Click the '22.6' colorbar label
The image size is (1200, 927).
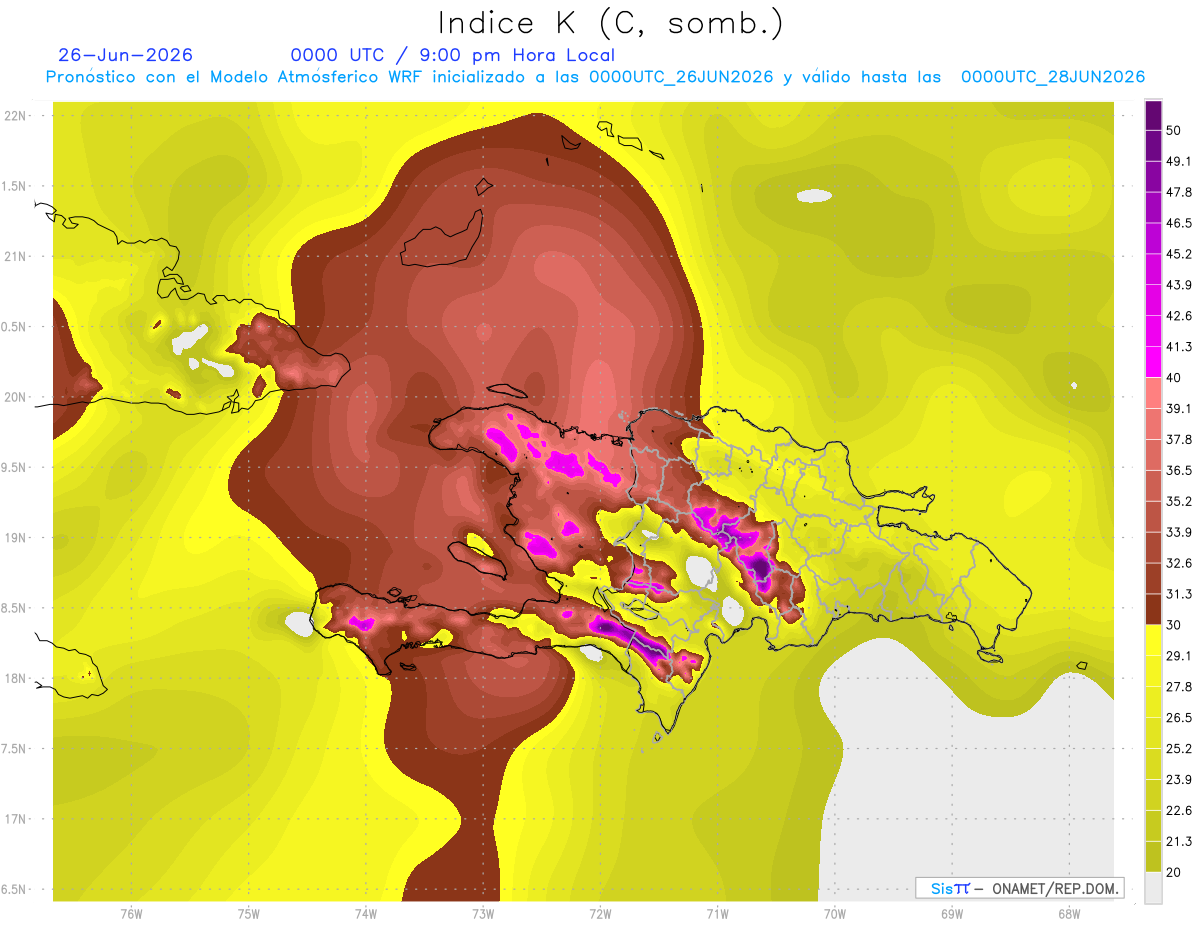[x=1180, y=811]
